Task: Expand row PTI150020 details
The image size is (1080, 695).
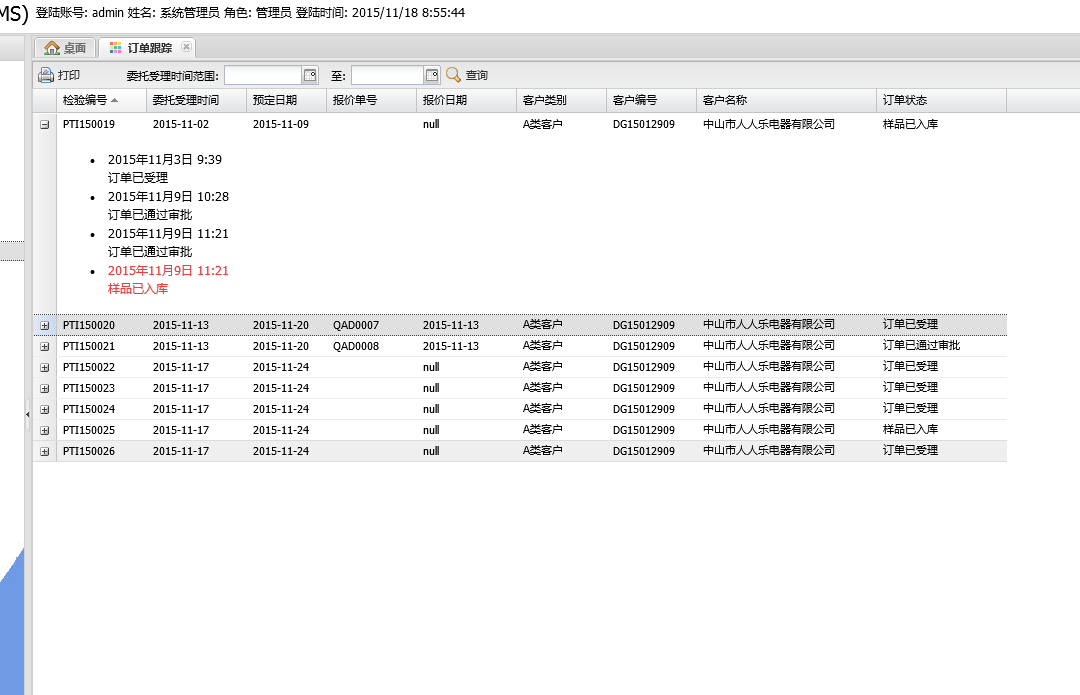Action: (44, 325)
